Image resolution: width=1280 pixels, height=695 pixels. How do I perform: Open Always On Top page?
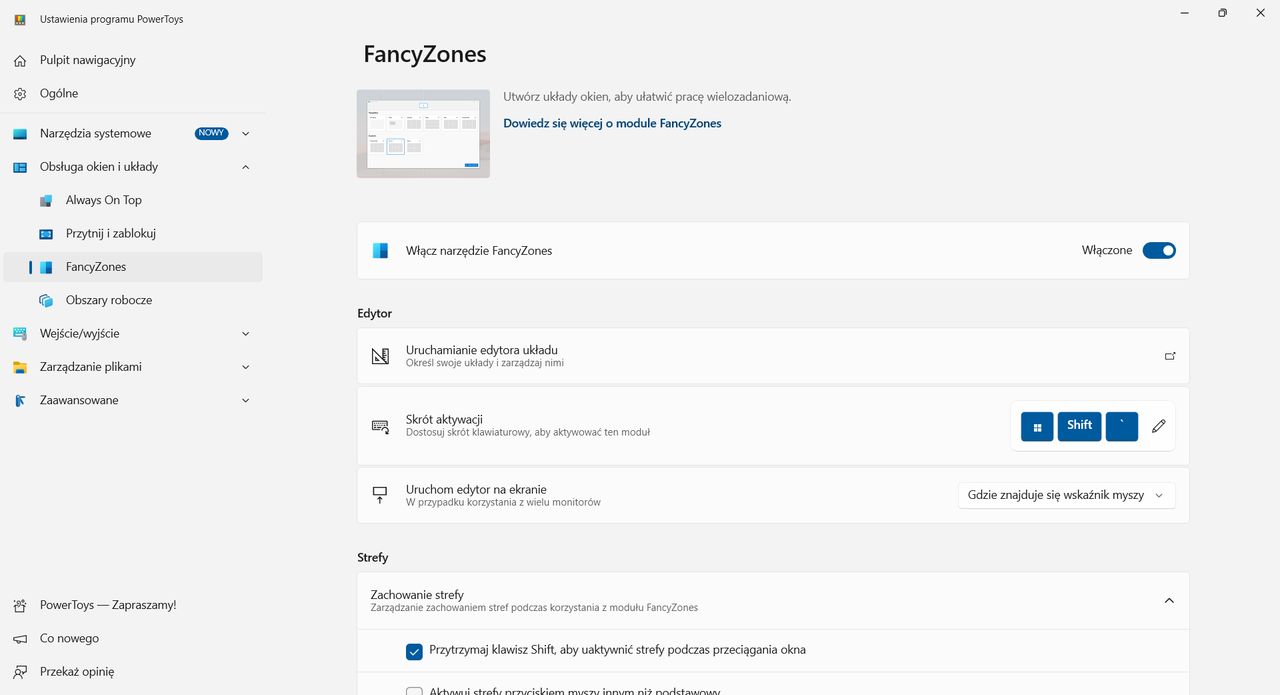point(132,200)
